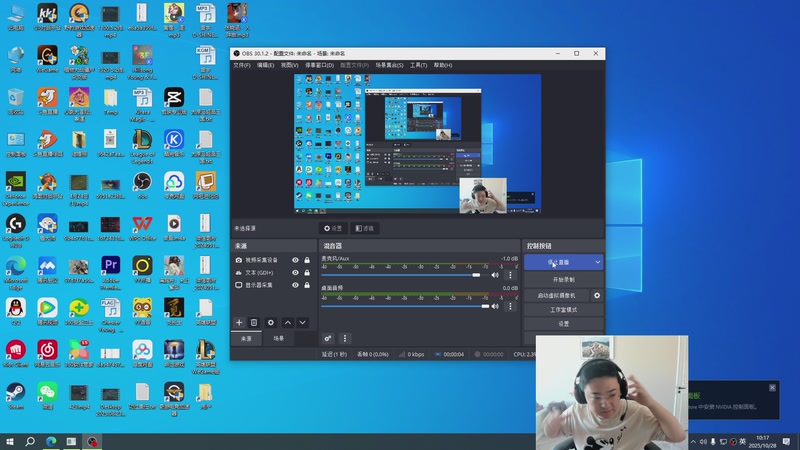Click the source toolbar 设置 properties button
Viewport: 800px width, 450px height.
333,229
